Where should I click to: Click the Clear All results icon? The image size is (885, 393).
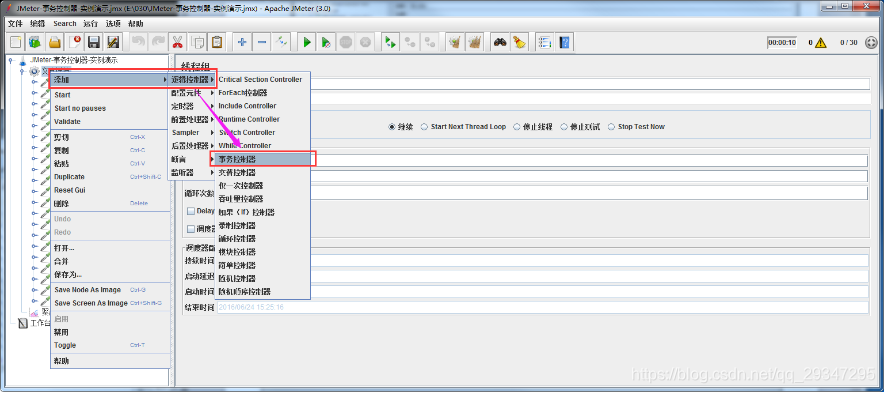tap(474, 42)
